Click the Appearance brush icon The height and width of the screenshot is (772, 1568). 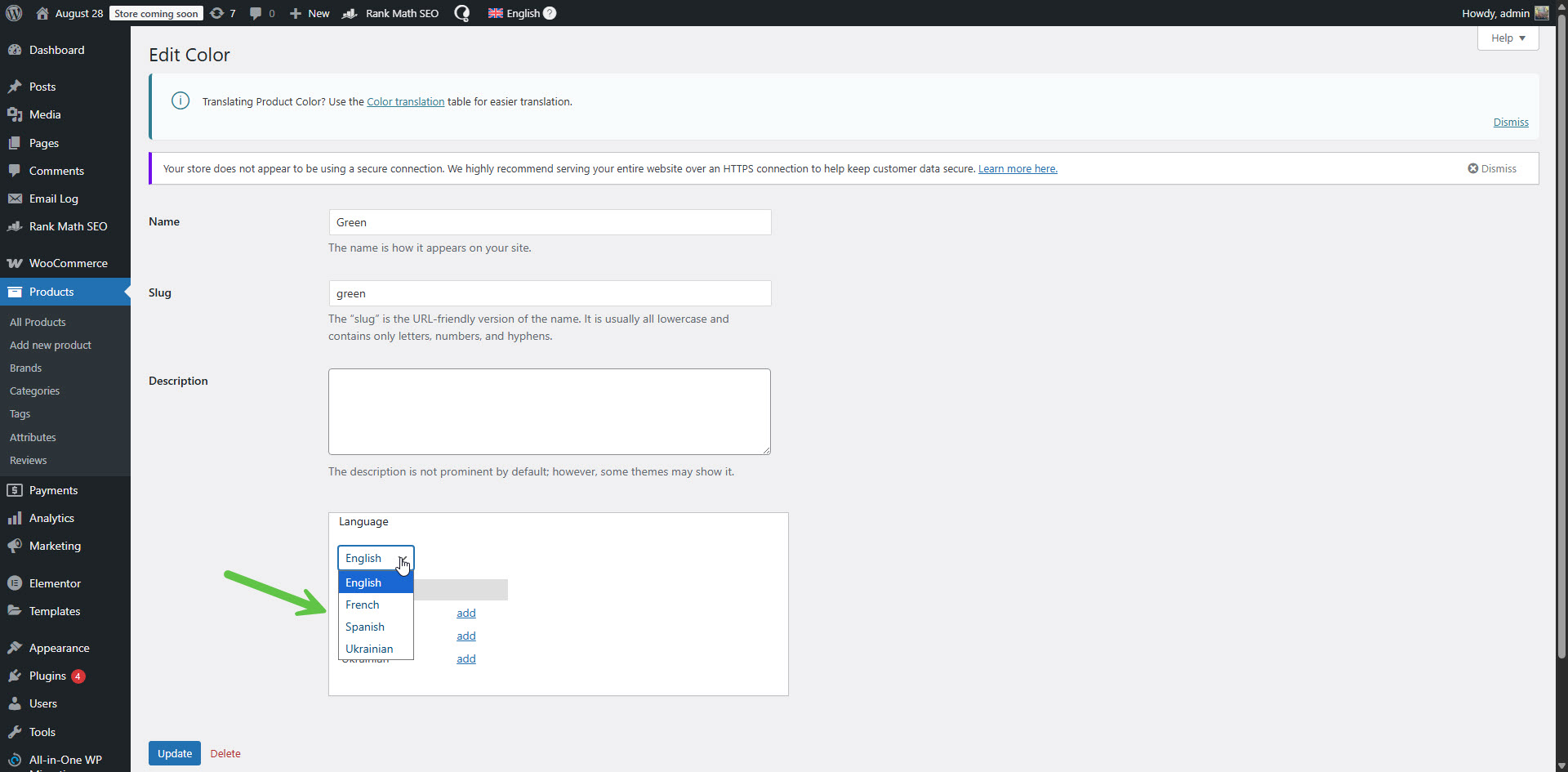click(x=15, y=648)
